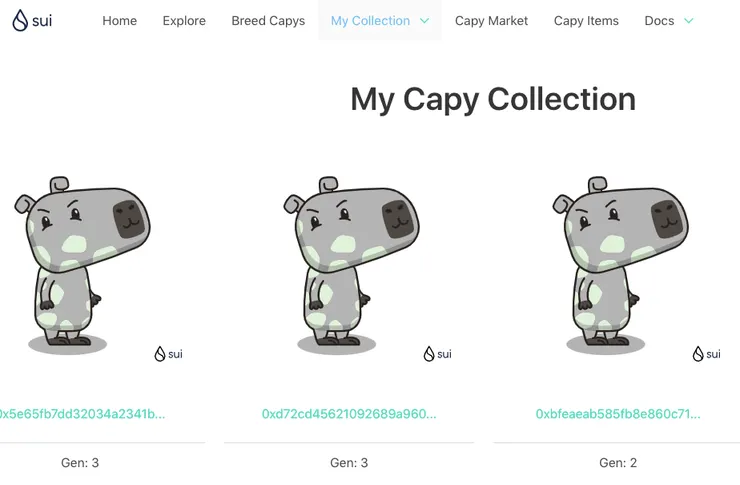Open capy address 0x5e65fb7dd32034a2341b link
740x485 pixels.
pos(81,414)
